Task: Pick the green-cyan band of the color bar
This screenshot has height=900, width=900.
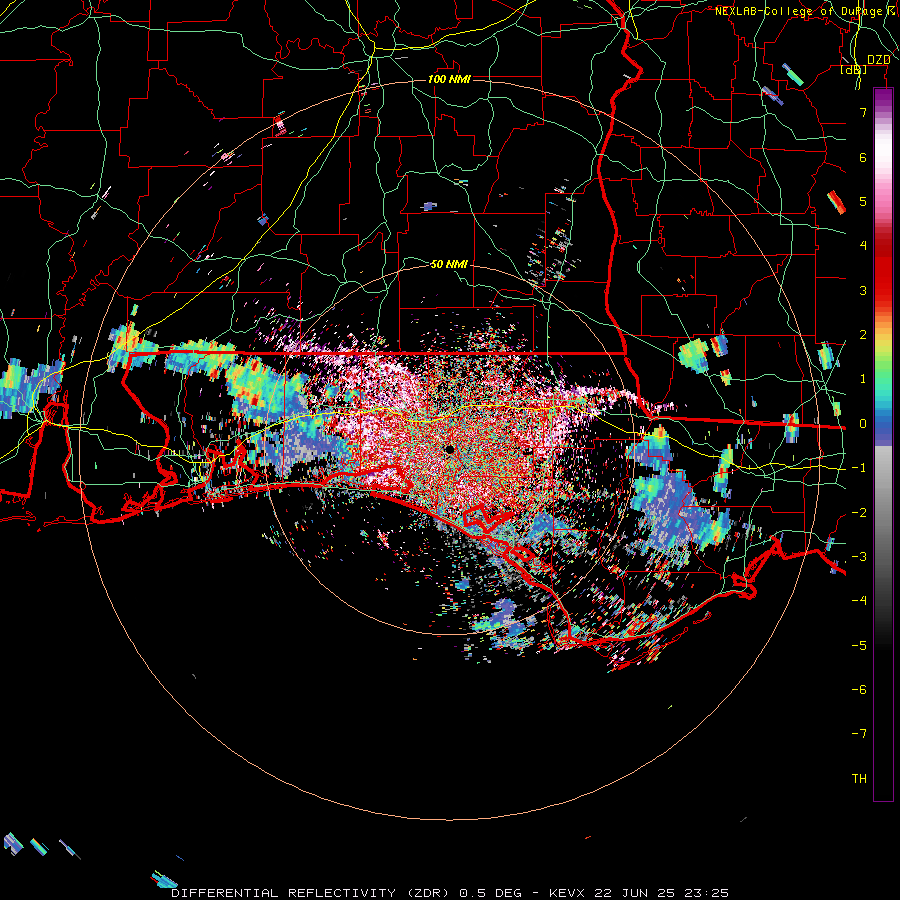Action: pyautogui.click(x=883, y=382)
